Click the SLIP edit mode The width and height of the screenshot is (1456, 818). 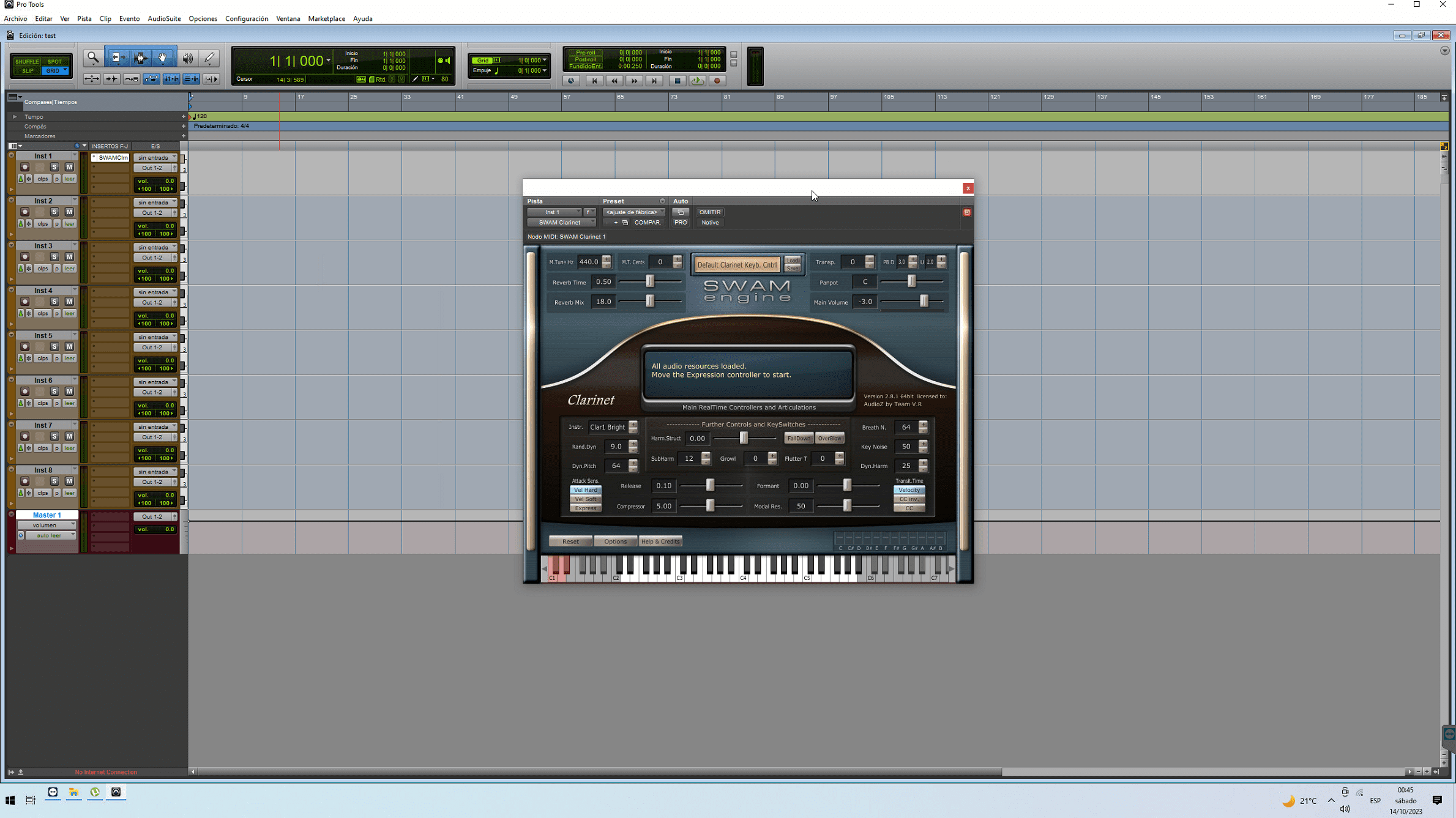click(28, 71)
